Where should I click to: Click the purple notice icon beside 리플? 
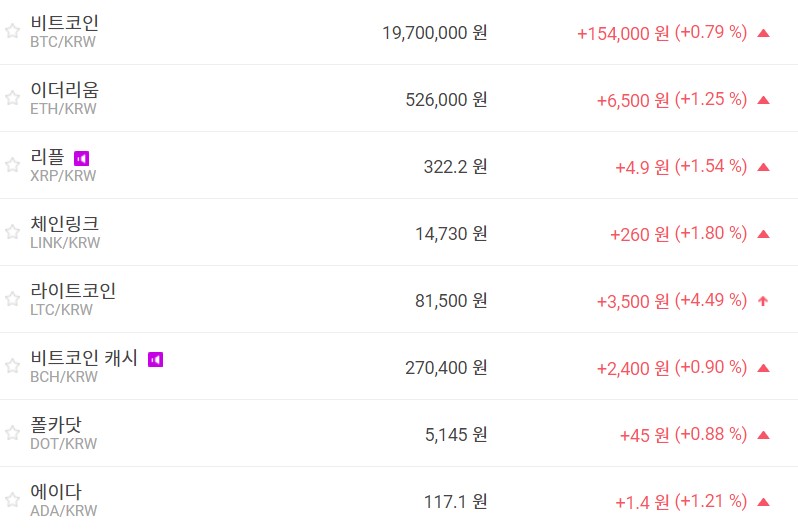pyautogui.click(x=82, y=158)
